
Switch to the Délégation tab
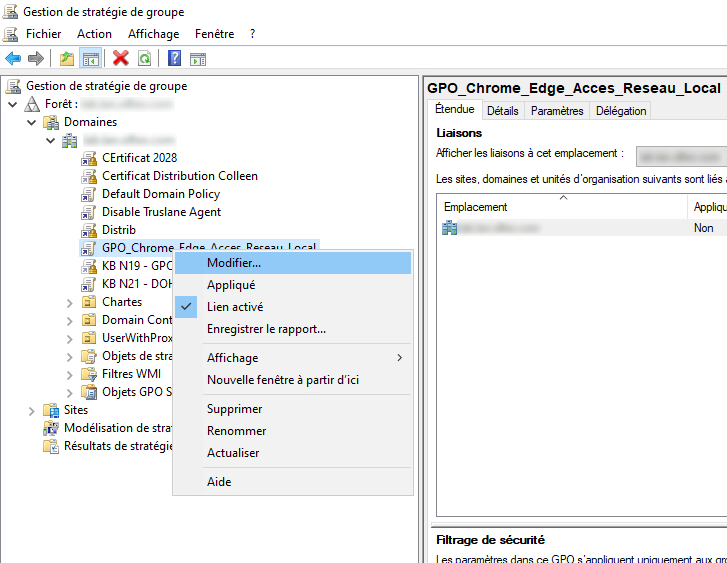click(x=621, y=111)
